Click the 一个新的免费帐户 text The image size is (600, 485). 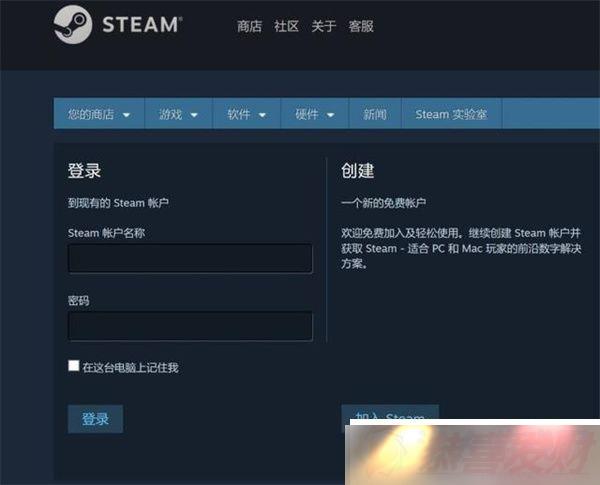point(383,202)
